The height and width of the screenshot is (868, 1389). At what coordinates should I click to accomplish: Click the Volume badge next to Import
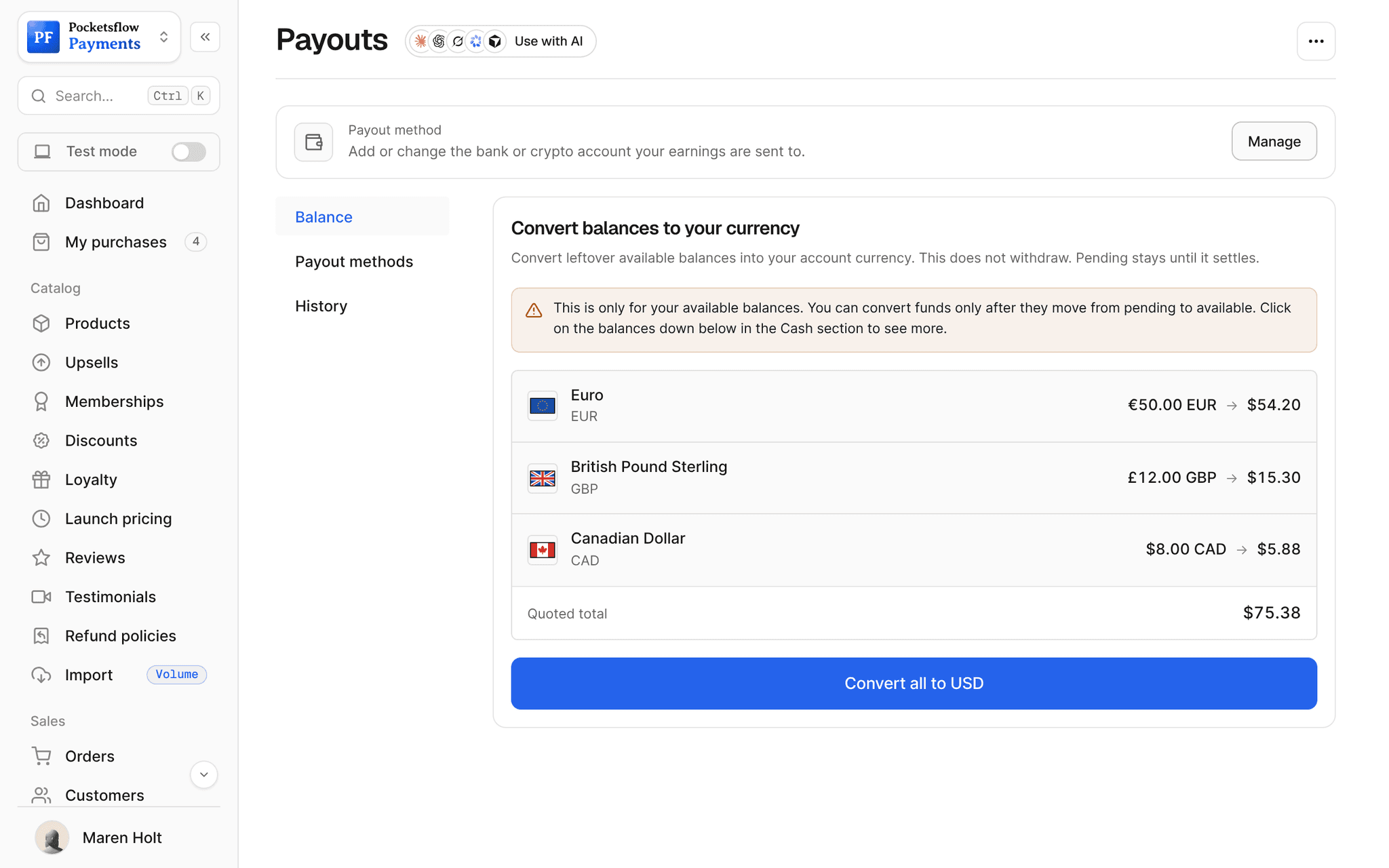click(x=176, y=675)
